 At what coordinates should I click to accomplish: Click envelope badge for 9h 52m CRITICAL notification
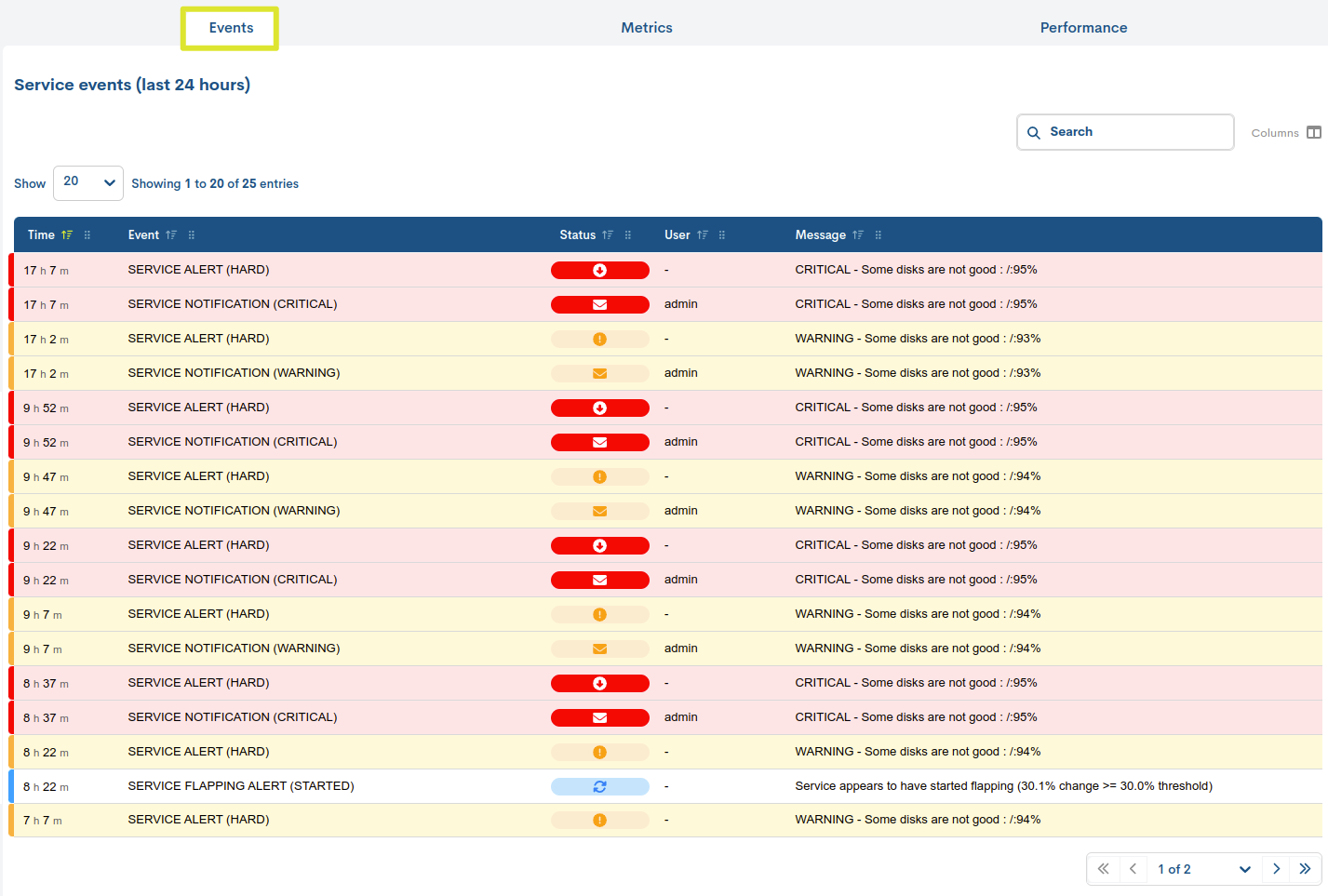click(600, 442)
